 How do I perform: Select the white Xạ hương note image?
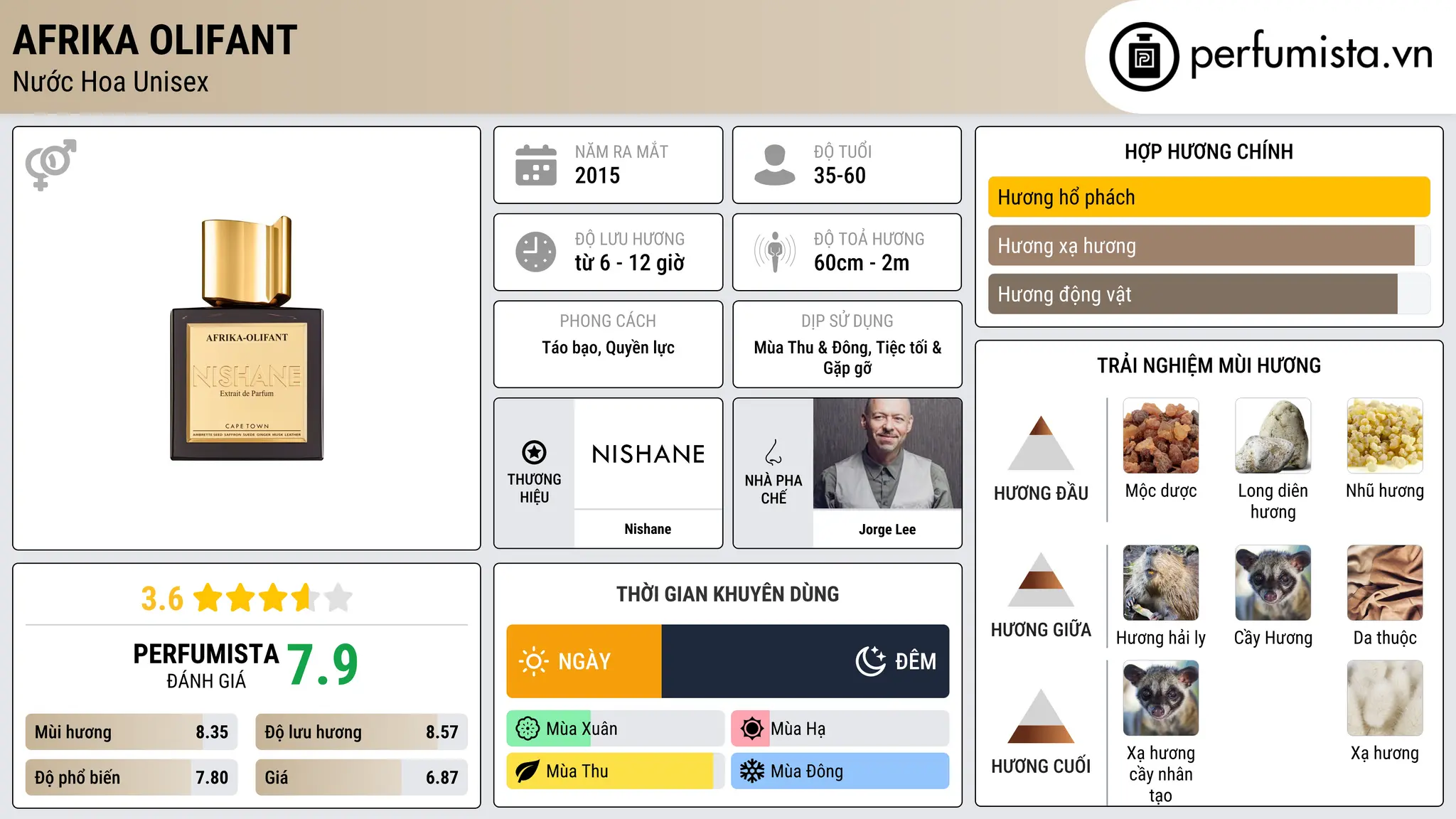click(x=1385, y=698)
